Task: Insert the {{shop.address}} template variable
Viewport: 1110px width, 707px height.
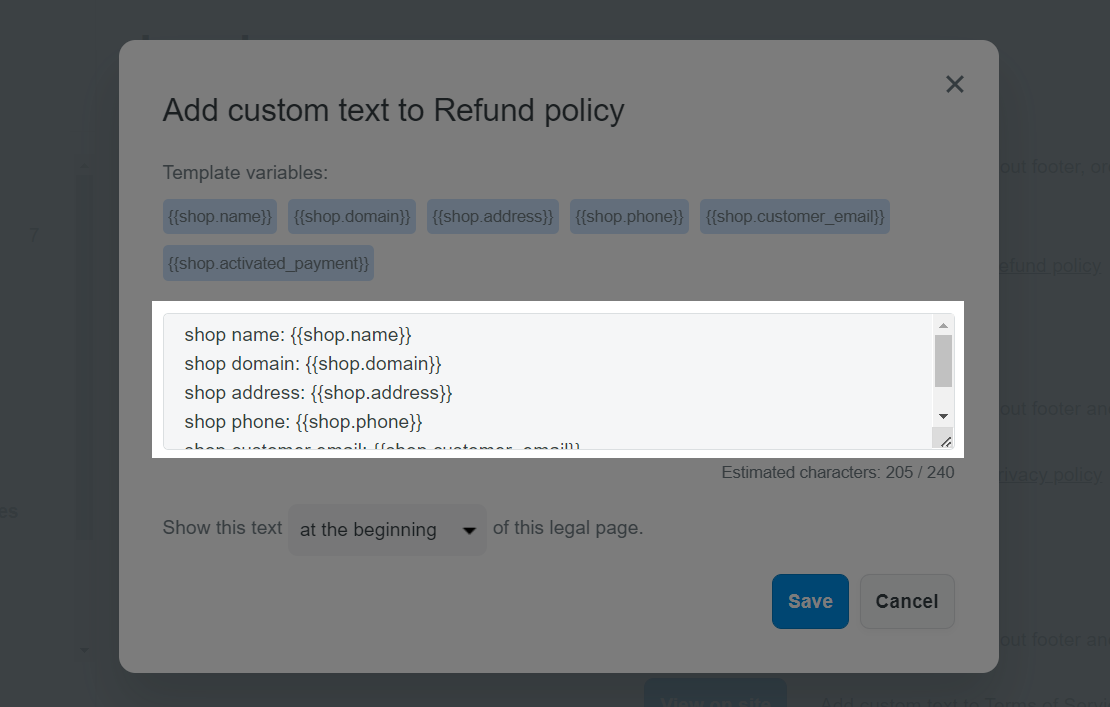Action: point(493,217)
